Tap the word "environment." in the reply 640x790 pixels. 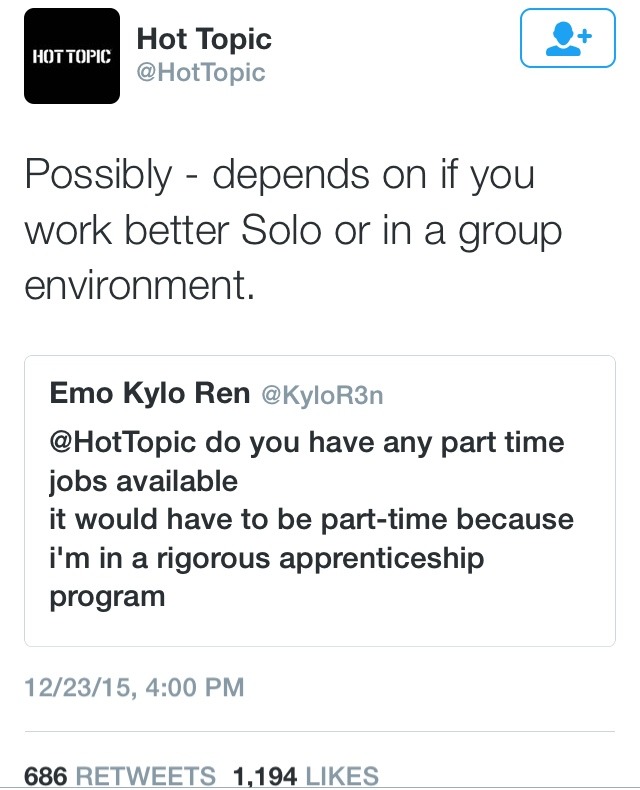coord(136,285)
